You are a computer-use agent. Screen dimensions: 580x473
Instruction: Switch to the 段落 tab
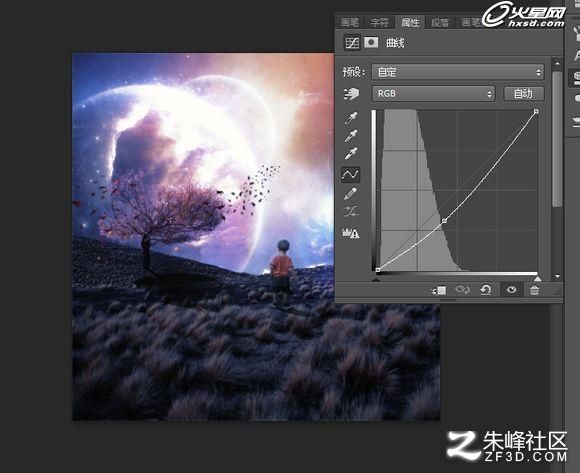pos(440,23)
